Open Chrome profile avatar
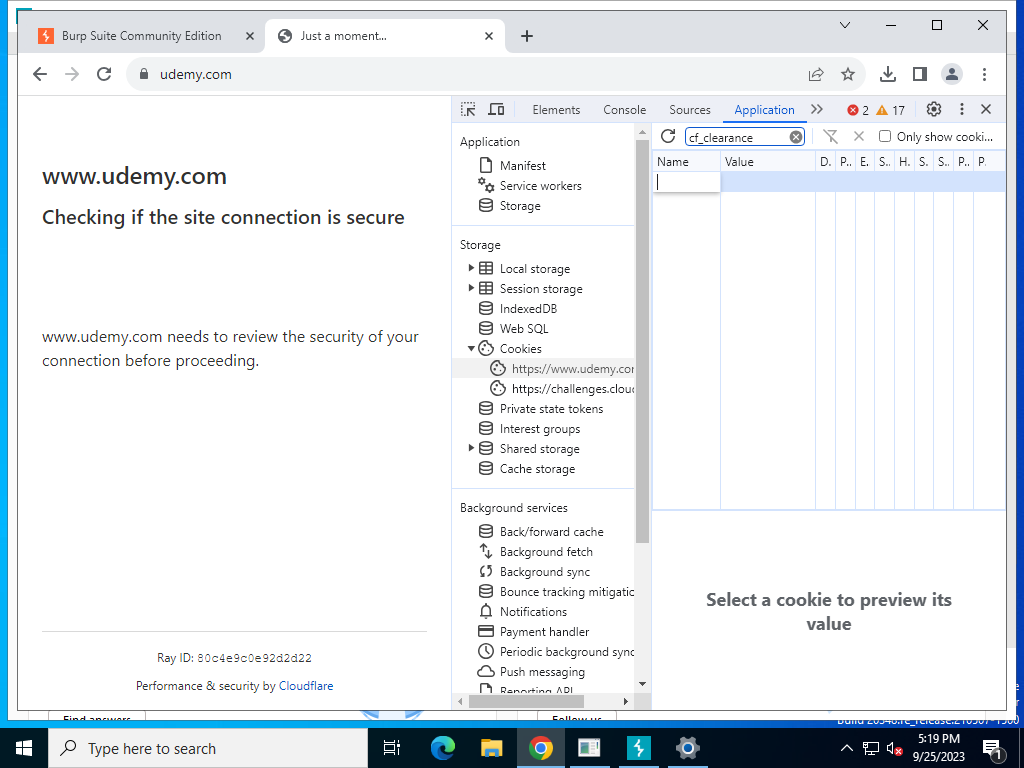The width and height of the screenshot is (1024, 768). (952, 74)
